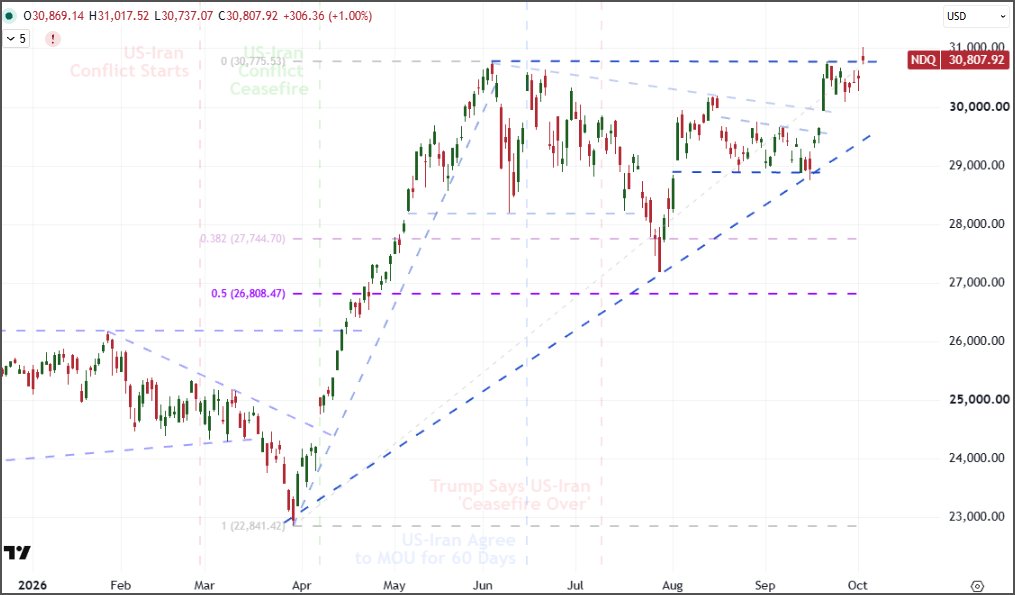Image resolution: width=1015 pixels, height=595 pixels.
Task: Click the 30,000.00 price axis label
Action: [979, 107]
